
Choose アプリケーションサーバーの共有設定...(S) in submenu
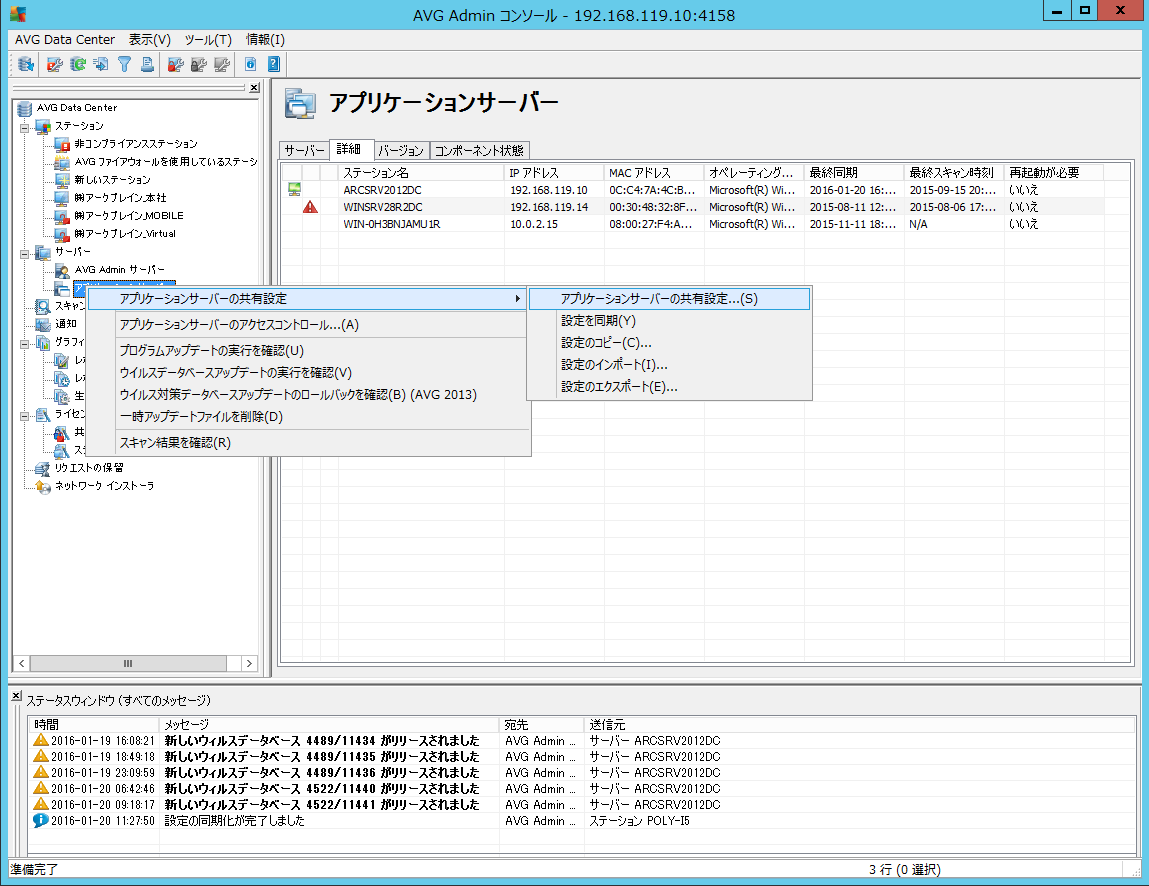(x=669, y=299)
